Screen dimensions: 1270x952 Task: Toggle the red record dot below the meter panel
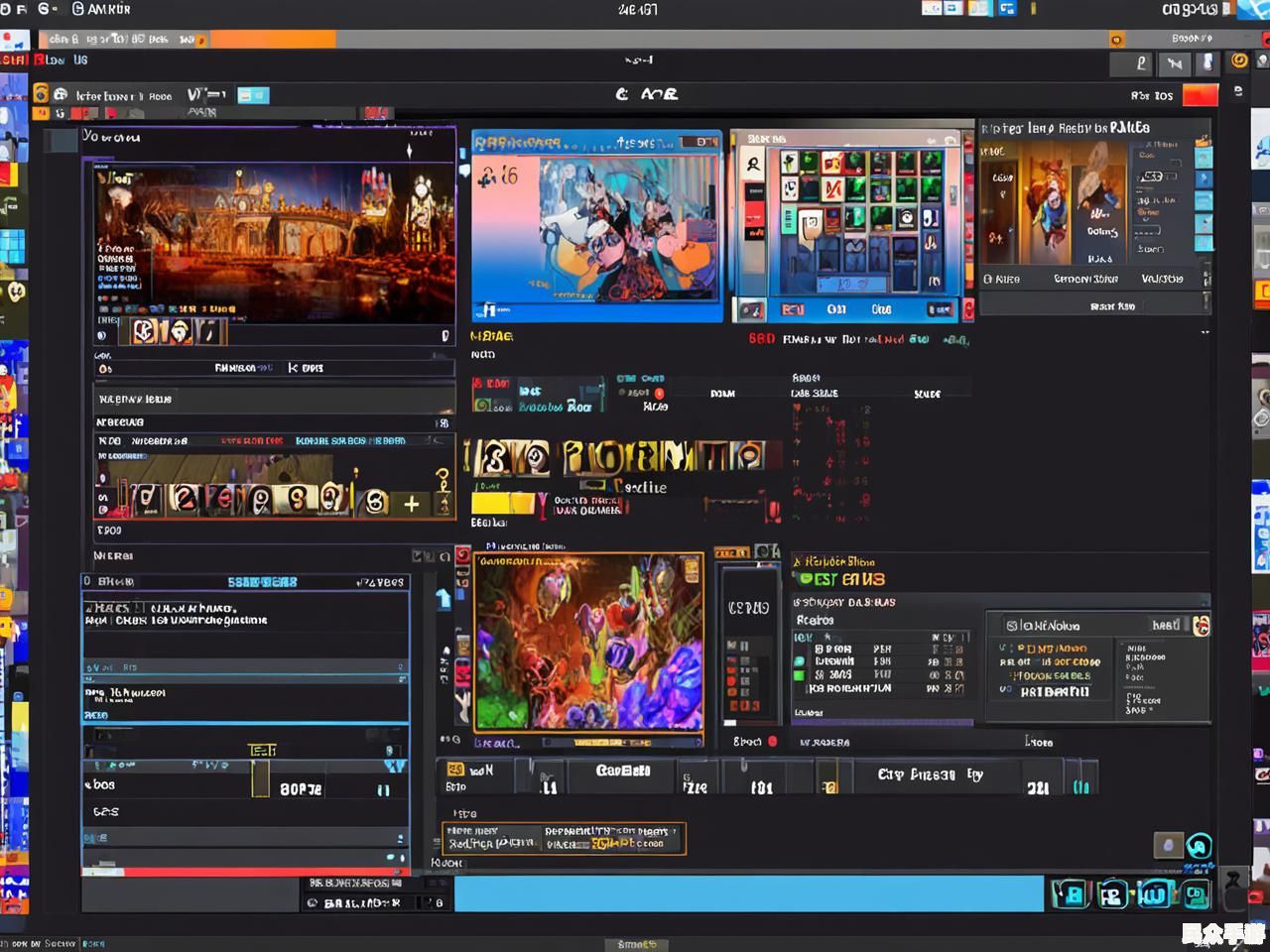click(772, 741)
